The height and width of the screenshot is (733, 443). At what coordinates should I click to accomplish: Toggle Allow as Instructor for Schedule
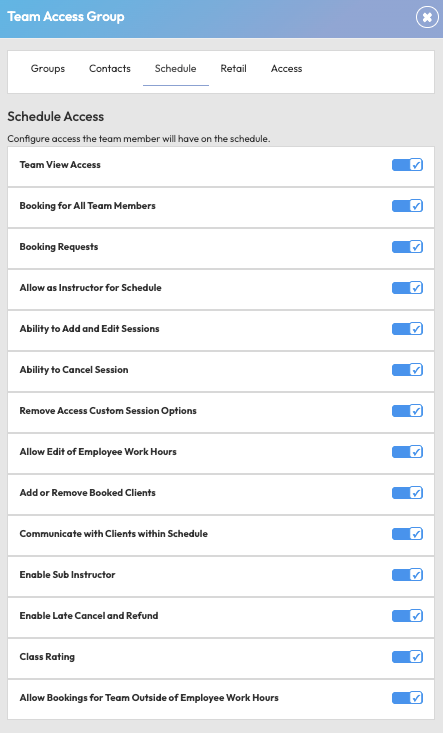[x=407, y=288]
